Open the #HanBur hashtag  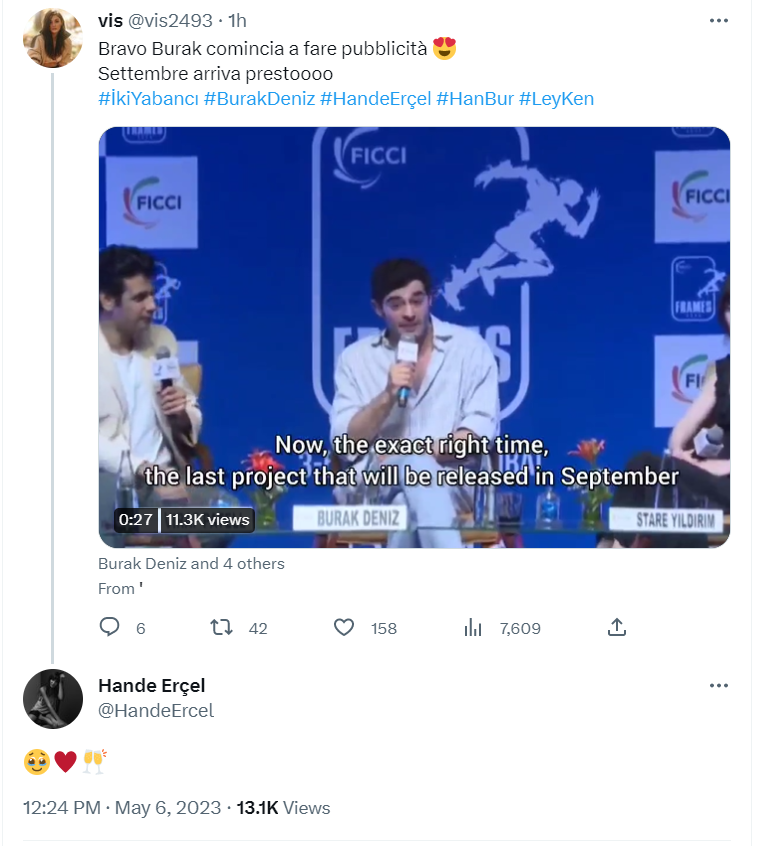475,99
